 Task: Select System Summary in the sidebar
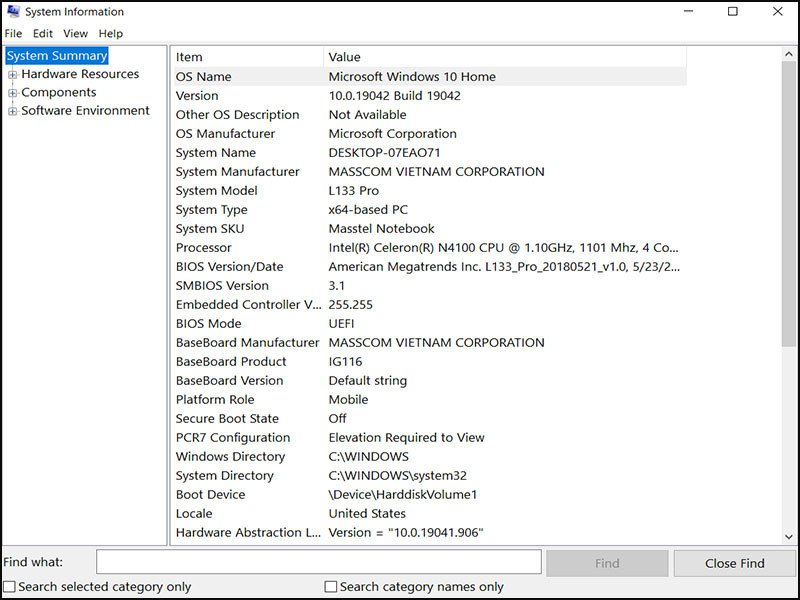pyautogui.click(x=55, y=55)
